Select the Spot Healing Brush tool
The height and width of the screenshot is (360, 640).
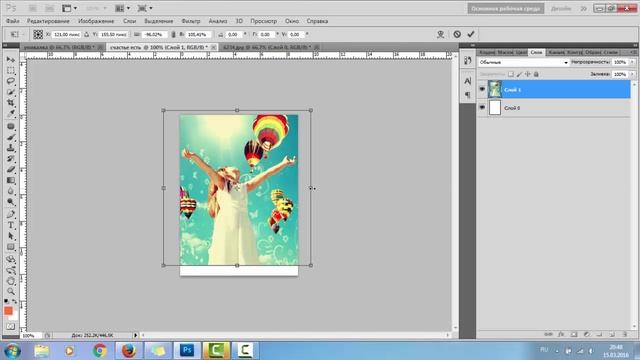[x=11, y=127]
